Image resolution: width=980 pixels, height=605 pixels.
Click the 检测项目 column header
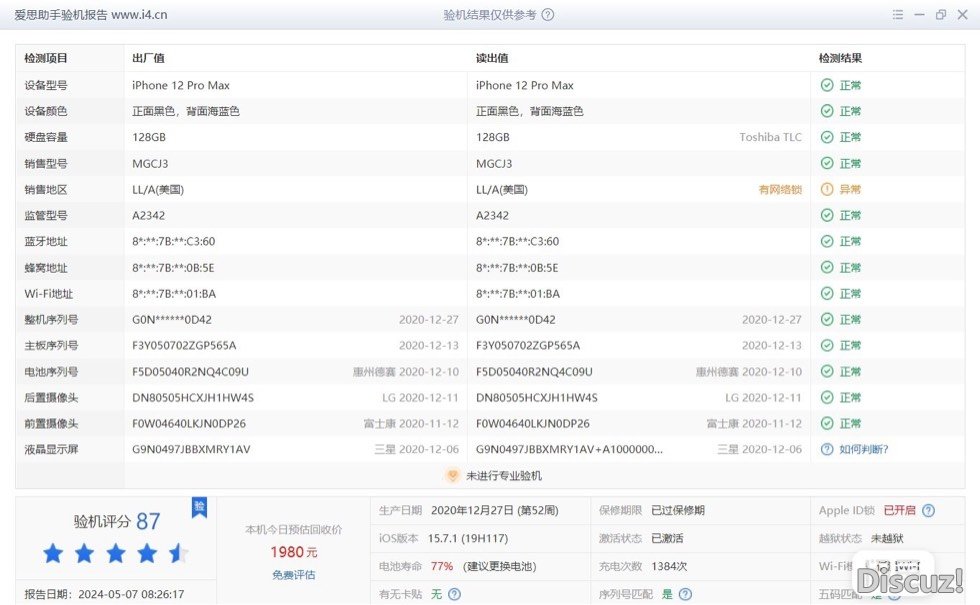point(46,58)
